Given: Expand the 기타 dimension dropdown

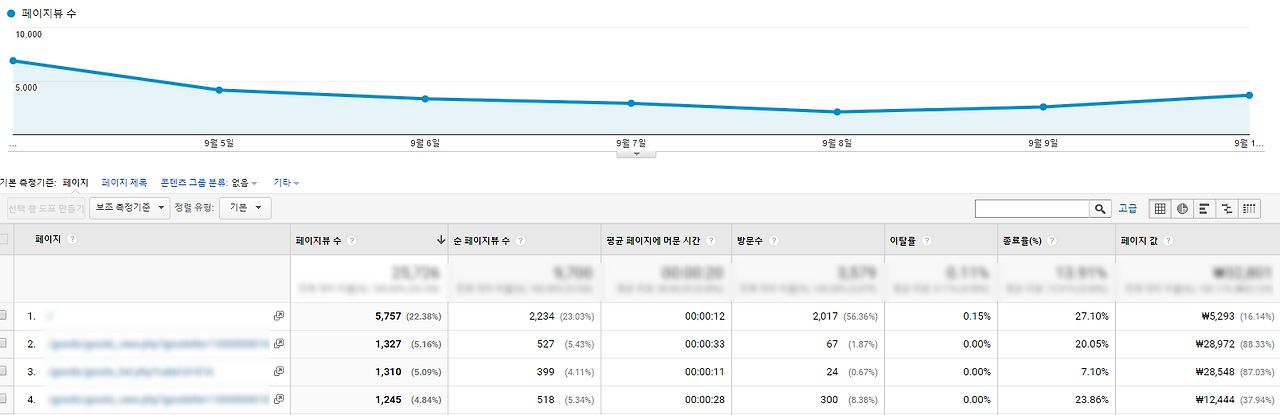Looking at the screenshot, I should [287, 183].
